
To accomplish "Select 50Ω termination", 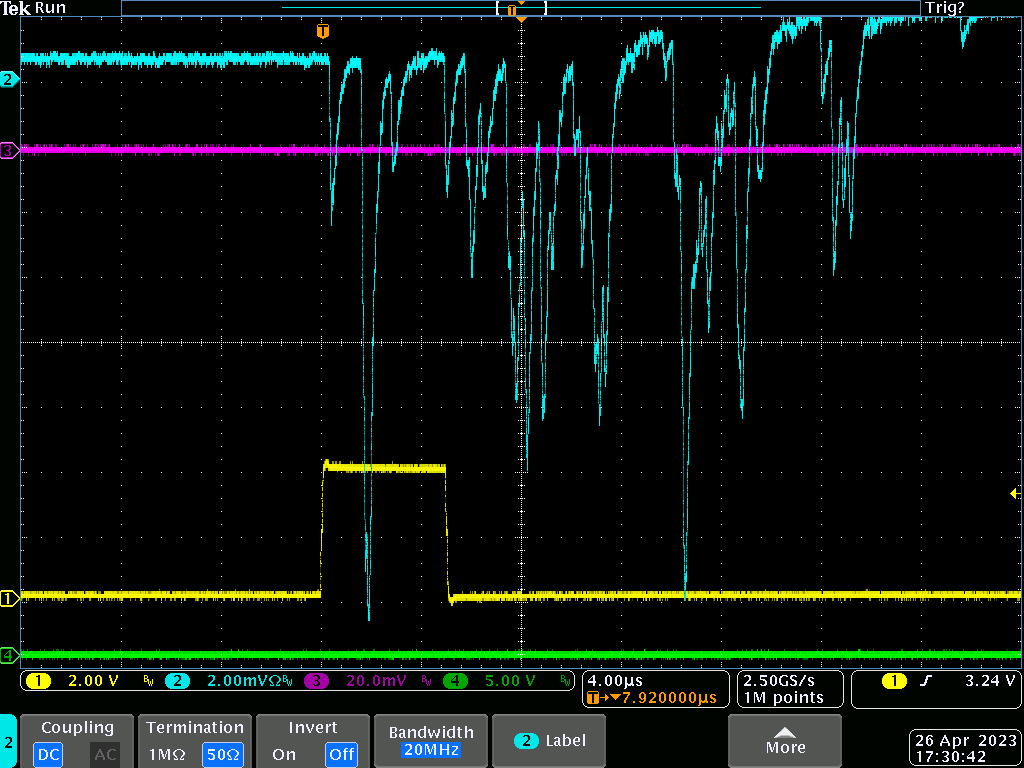I will click(223, 754).
